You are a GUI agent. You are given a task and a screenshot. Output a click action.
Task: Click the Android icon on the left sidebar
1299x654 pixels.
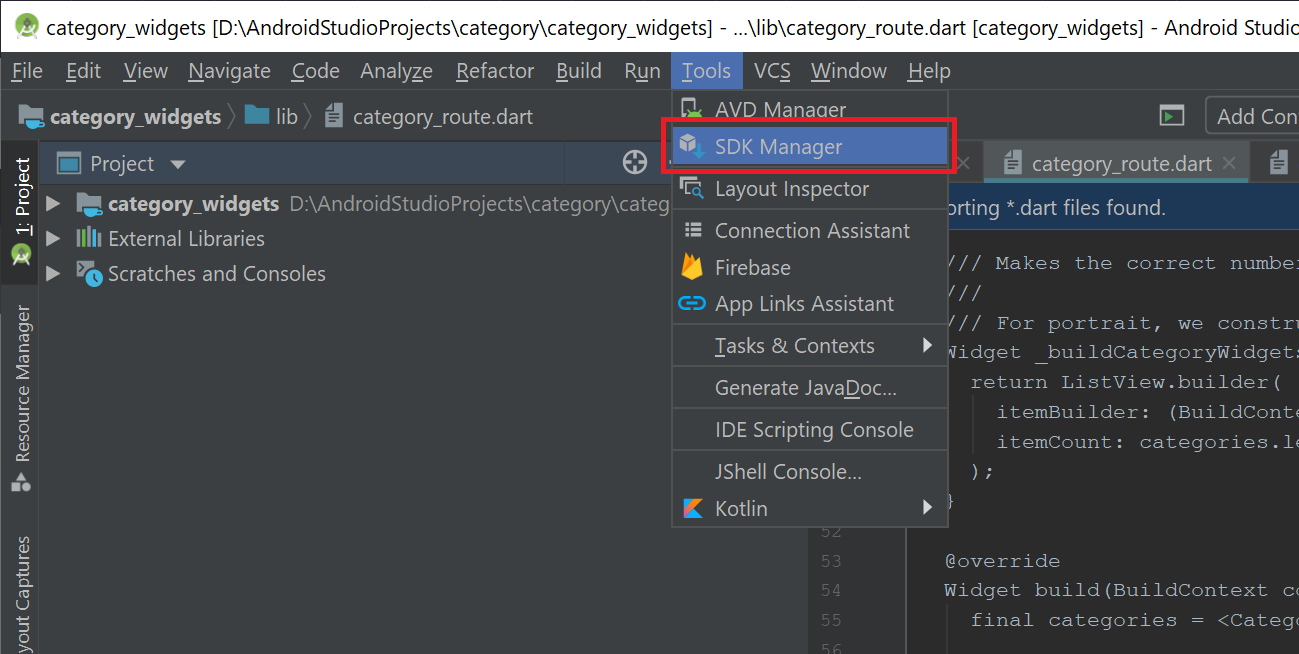[x=20, y=255]
